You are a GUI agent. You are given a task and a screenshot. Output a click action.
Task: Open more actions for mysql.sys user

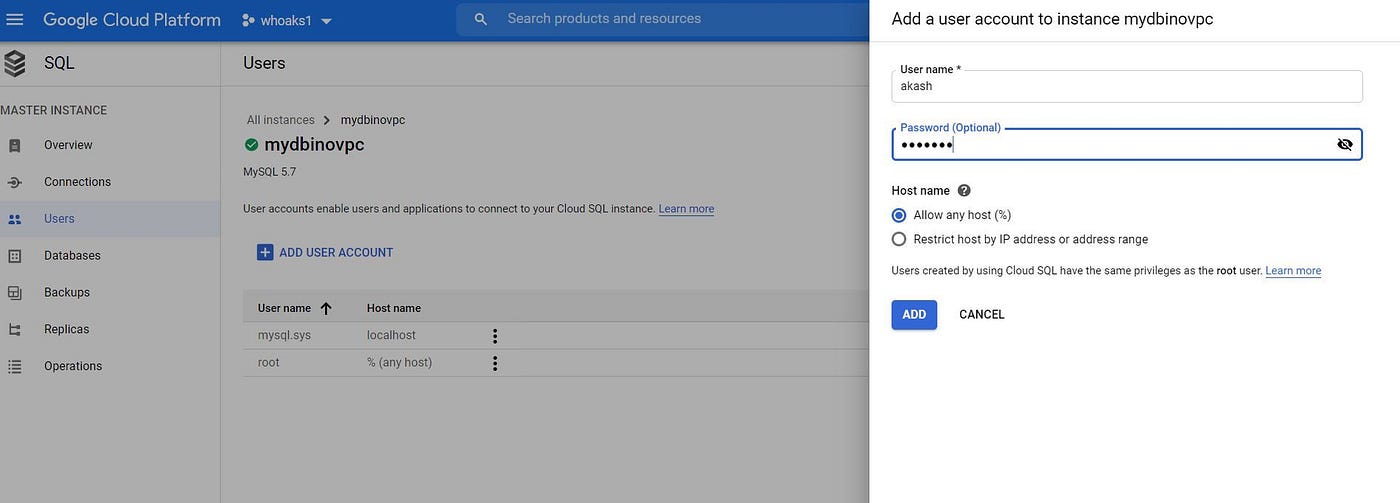click(494, 336)
